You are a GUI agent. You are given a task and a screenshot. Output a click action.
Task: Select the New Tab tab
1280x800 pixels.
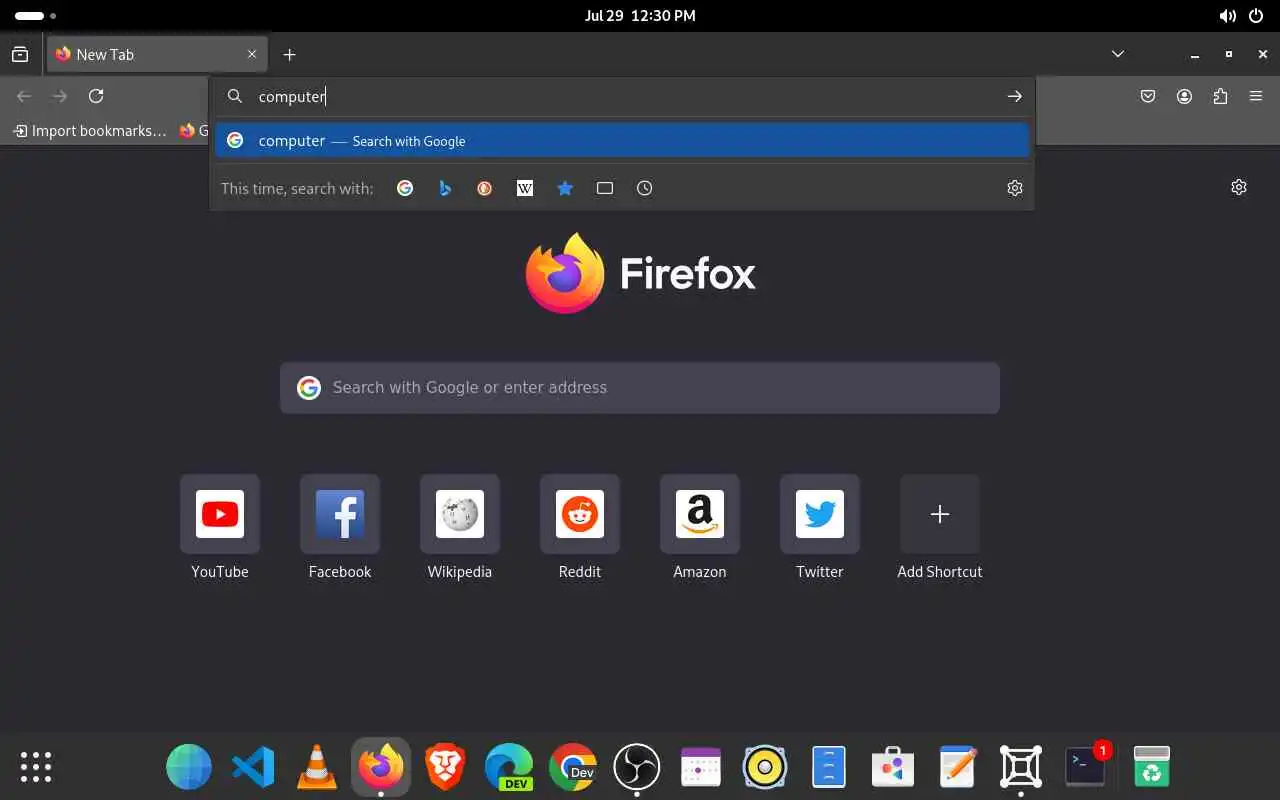157,55
